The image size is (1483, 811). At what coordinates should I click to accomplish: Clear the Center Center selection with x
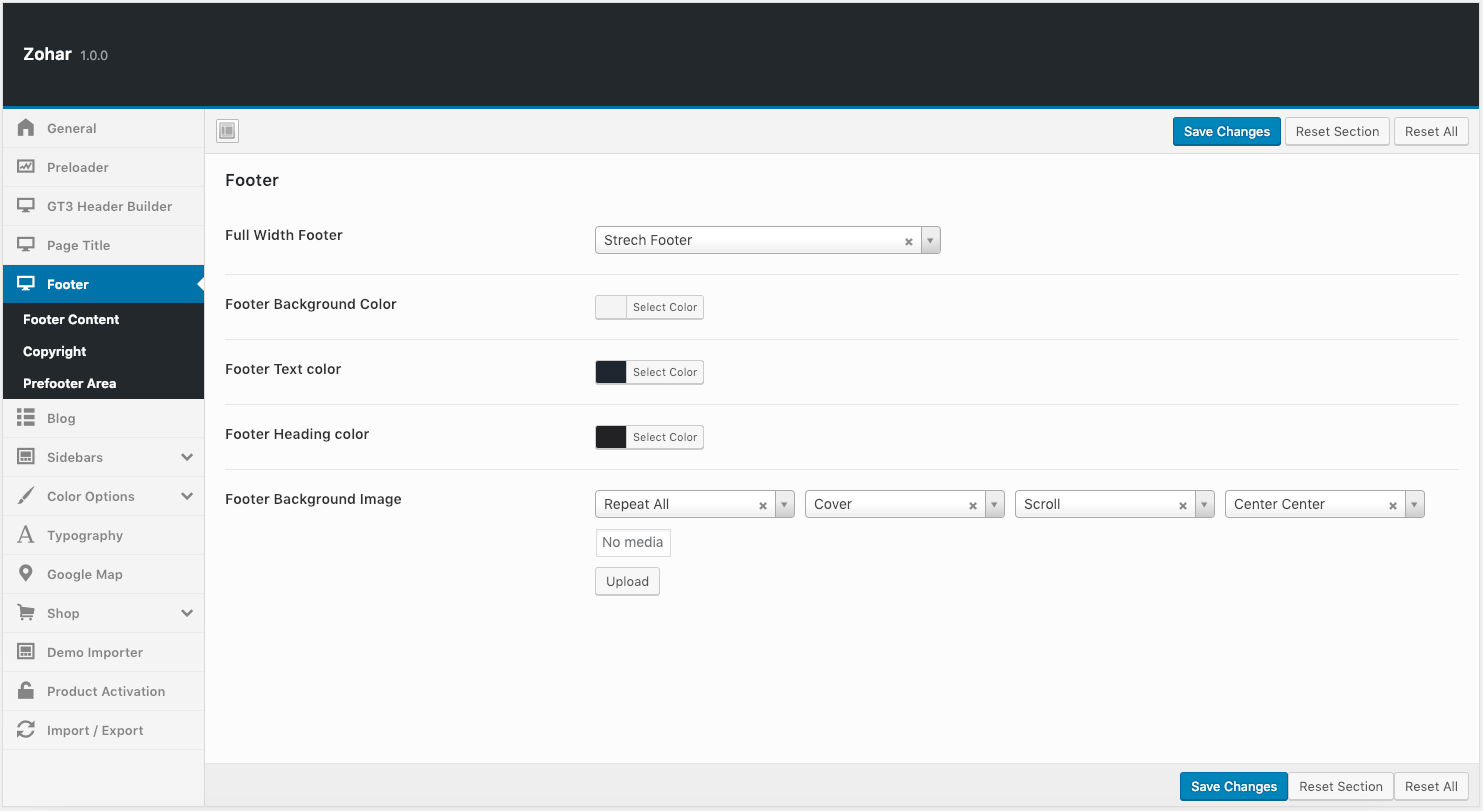pyautogui.click(x=1392, y=505)
